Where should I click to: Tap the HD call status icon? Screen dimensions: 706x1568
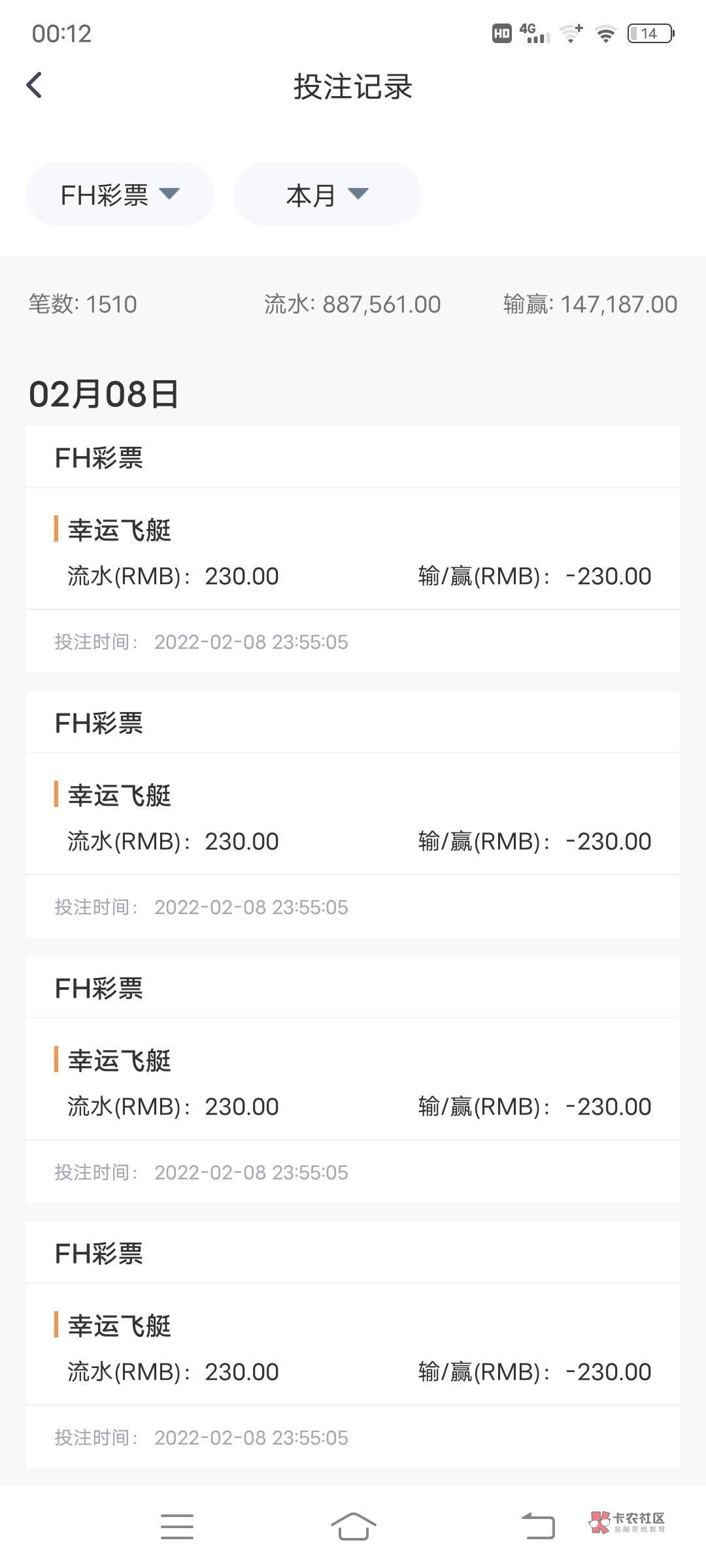[x=501, y=33]
